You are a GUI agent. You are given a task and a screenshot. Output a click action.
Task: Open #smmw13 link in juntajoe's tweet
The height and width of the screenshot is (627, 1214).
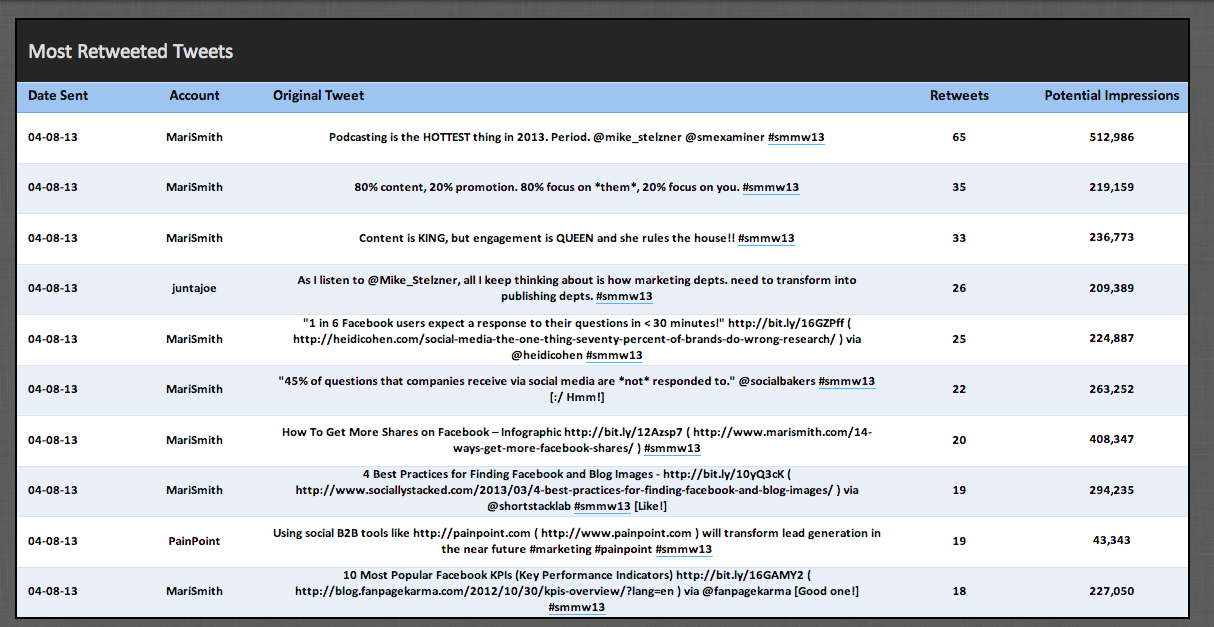click(x=624, y=297)
